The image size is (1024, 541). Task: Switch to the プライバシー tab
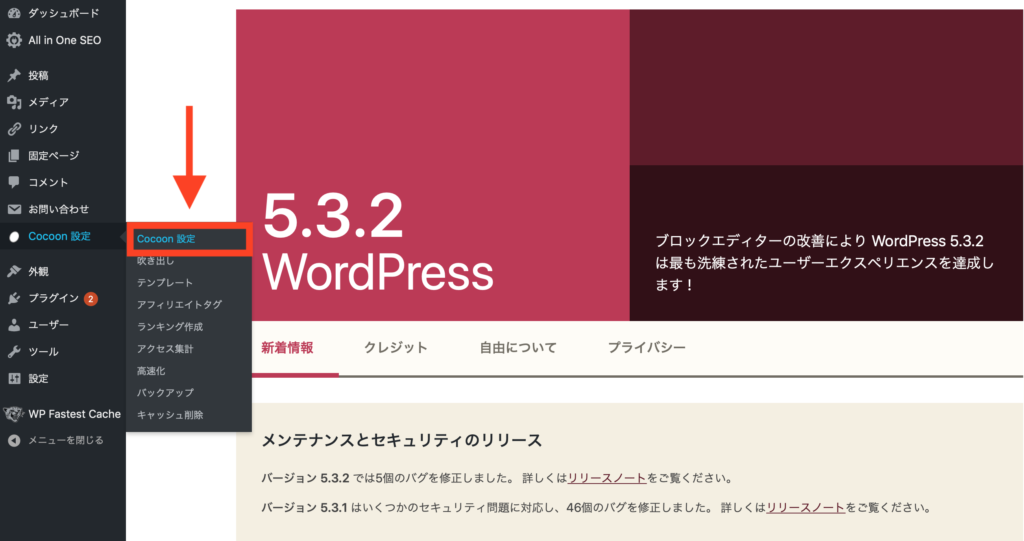[x=647, y=348]
